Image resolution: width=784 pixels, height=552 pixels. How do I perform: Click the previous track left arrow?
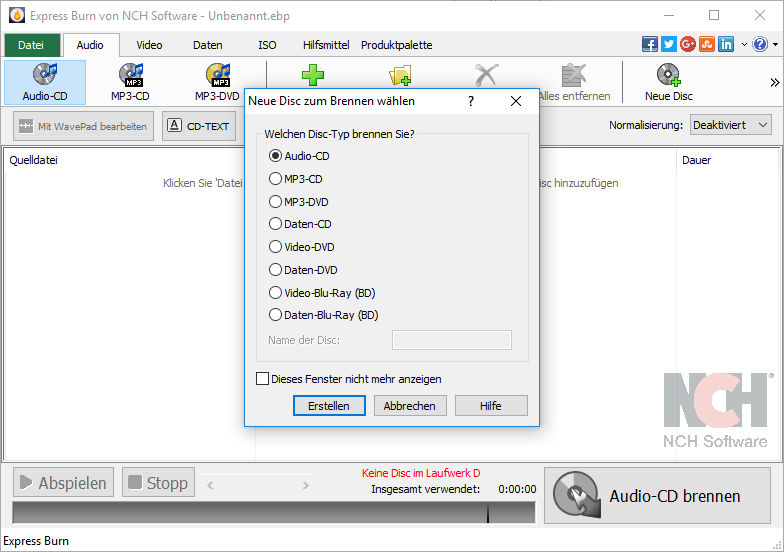210,485
